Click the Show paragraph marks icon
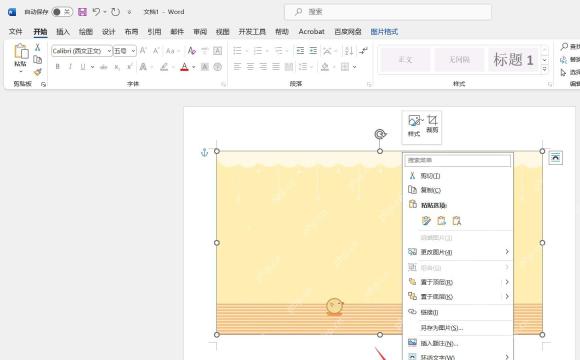This screenshot has height=360, width=580. pos(364,51)
